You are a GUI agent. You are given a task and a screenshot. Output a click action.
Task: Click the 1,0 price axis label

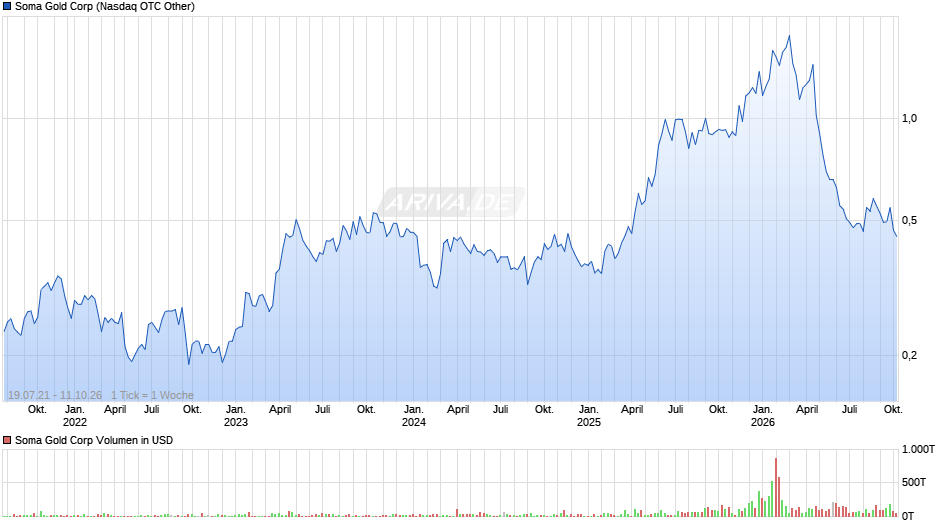[909, 118]
